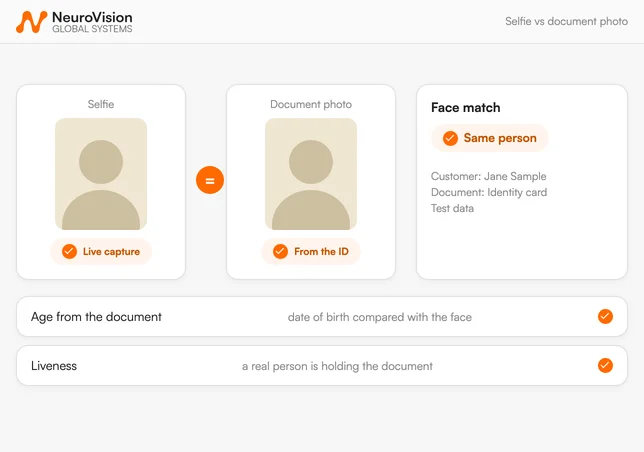Click the From the ID badge
Image resolution: width=644 pixels, height=452 pixels.
click(311, 251)
